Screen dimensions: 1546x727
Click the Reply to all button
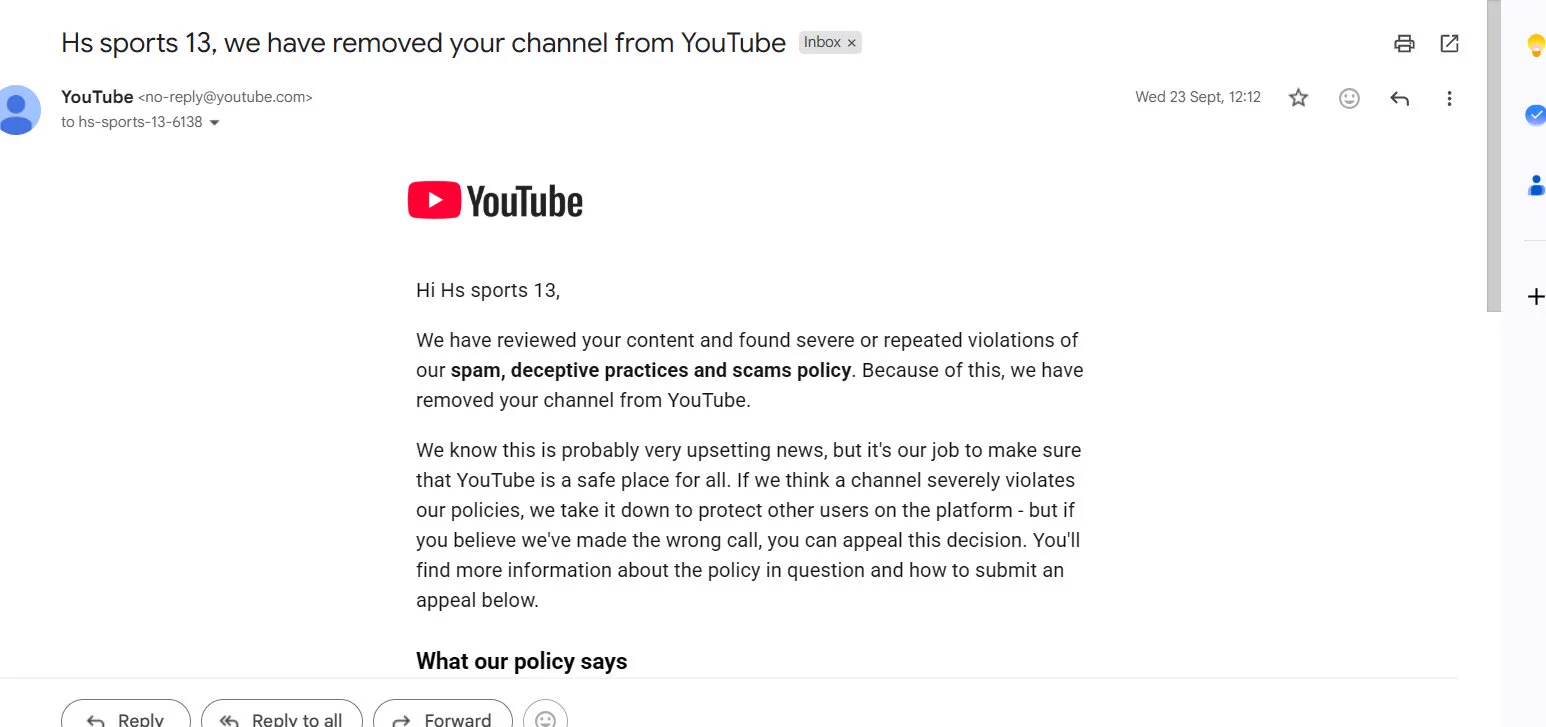coord(282,714)
